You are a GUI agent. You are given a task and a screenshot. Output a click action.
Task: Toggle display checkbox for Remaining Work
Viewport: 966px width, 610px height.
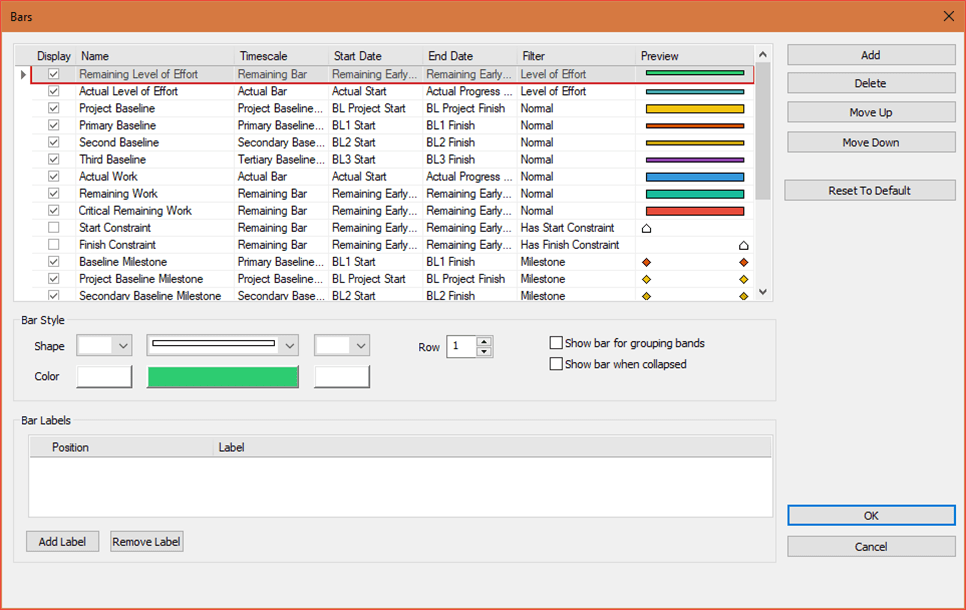pos(54,193)
